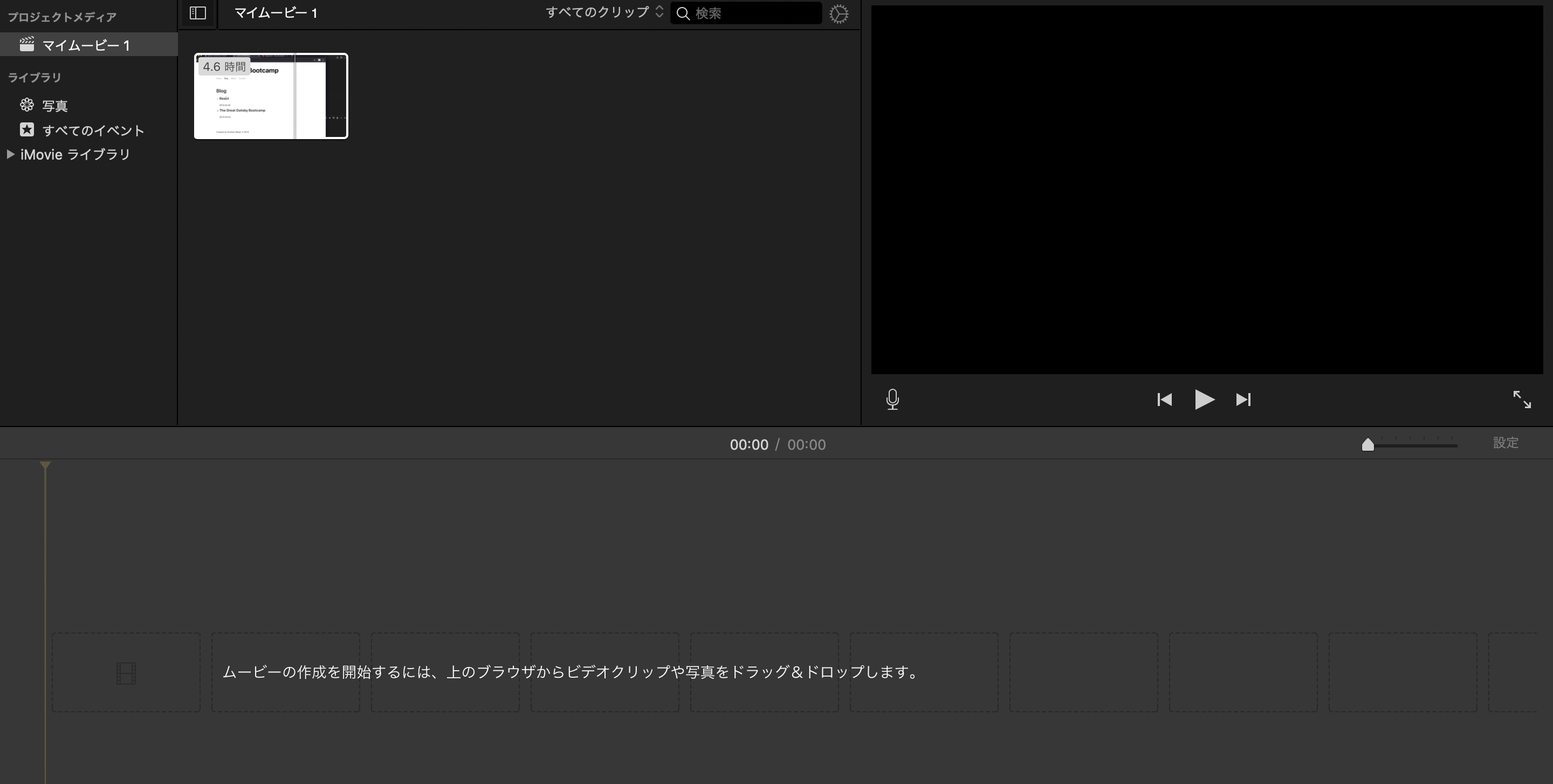The image size is (1553, 784).
Task: Click the film strip placeholder in timeline
Action: 126,672
